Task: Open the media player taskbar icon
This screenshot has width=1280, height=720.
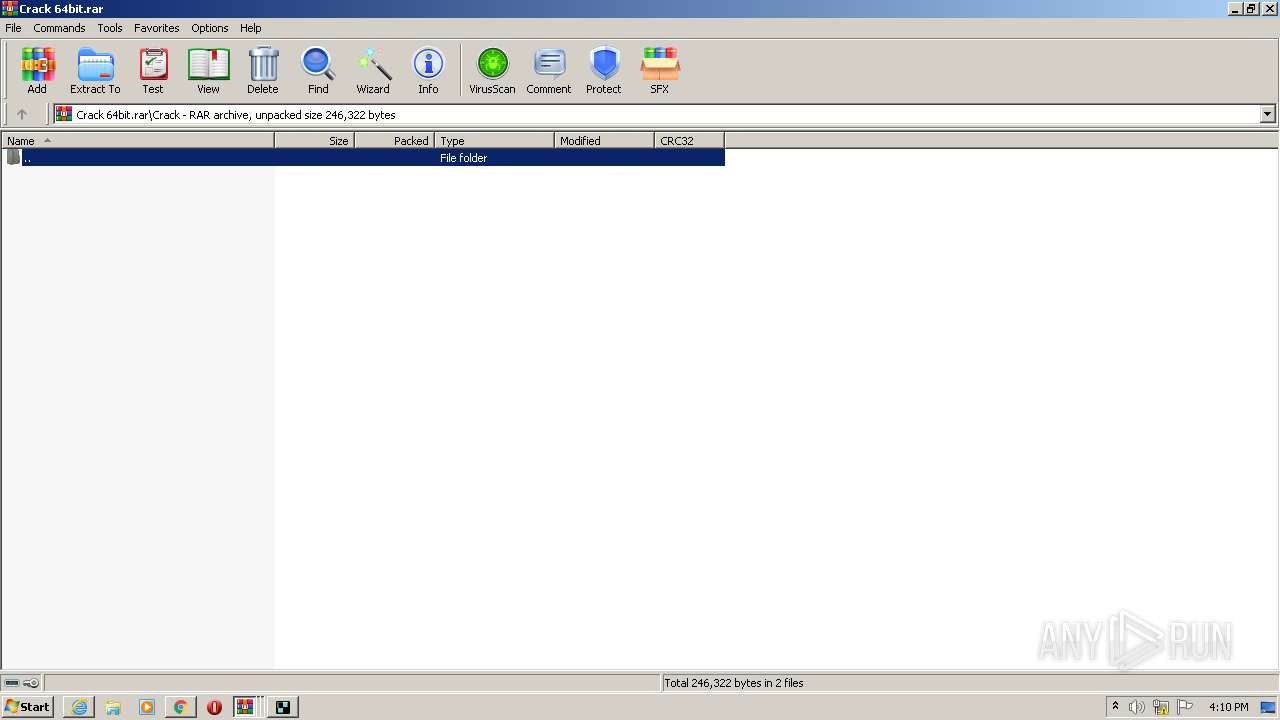Action: [x=147, y=707]
